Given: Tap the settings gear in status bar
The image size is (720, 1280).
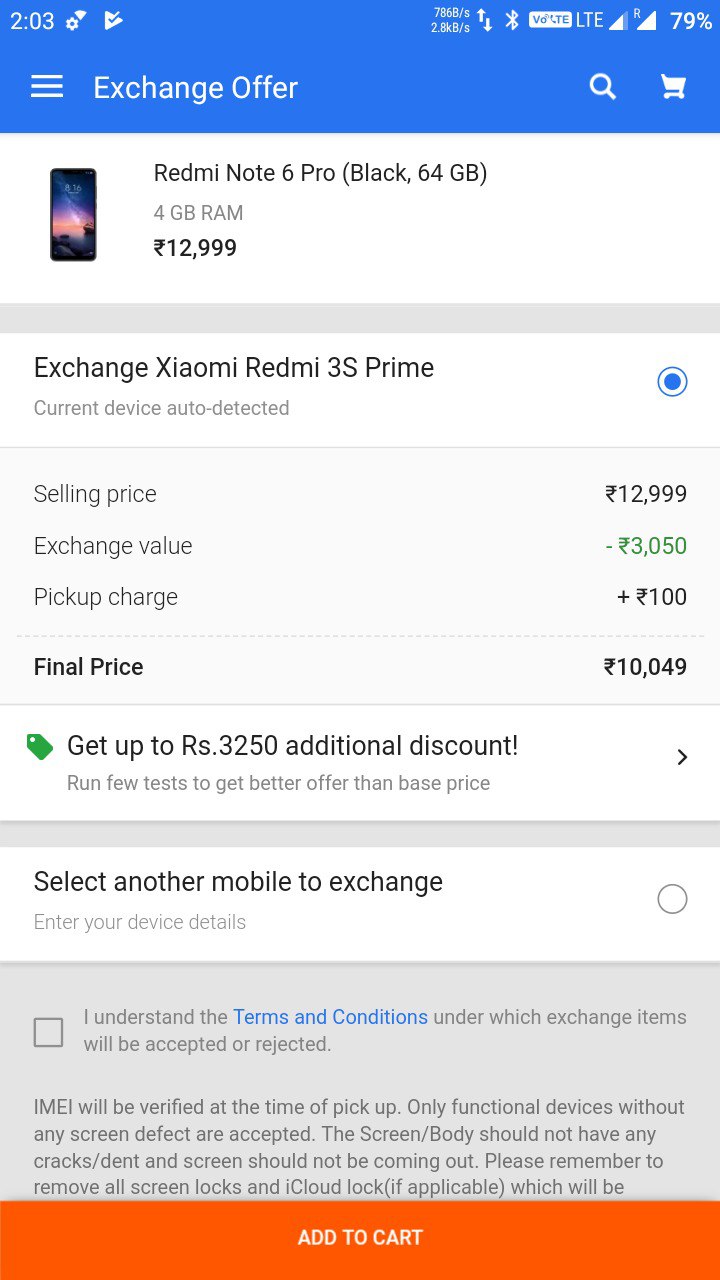Looking at the screenshot, I should click(x=75, y=20).
